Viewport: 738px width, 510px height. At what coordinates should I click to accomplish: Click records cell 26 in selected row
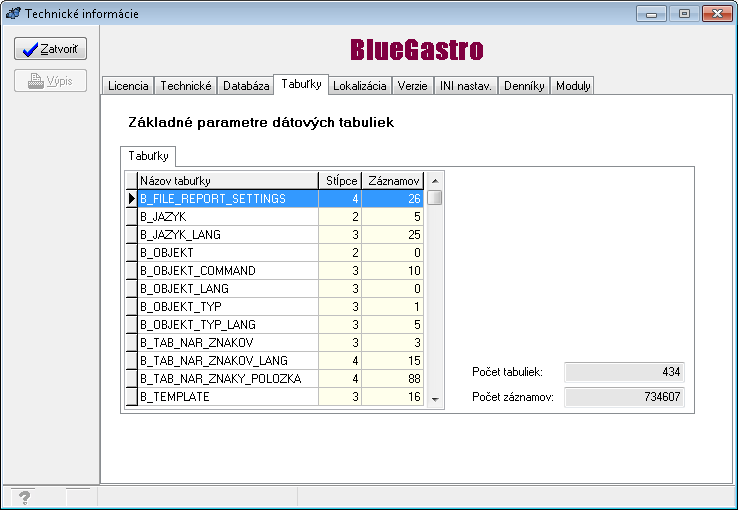393,199
